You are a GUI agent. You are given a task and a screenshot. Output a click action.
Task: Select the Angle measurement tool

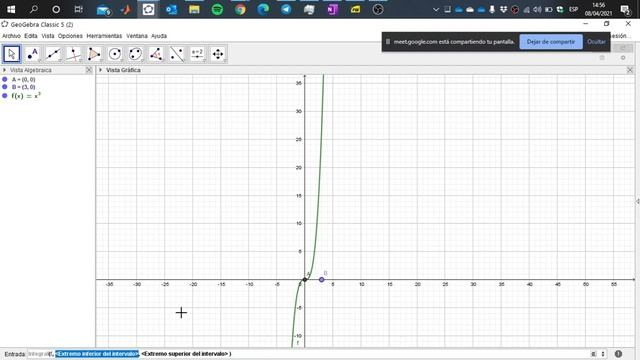[156, 54]
